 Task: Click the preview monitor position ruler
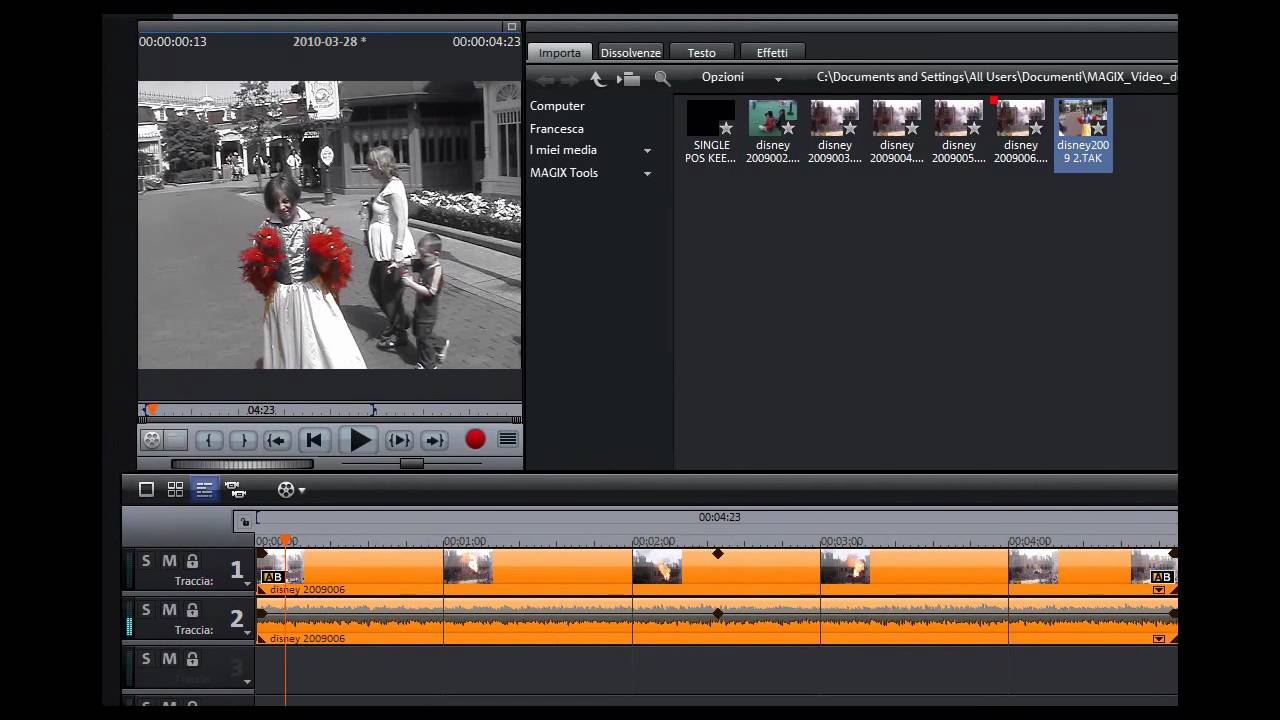[x=329, y=410]
